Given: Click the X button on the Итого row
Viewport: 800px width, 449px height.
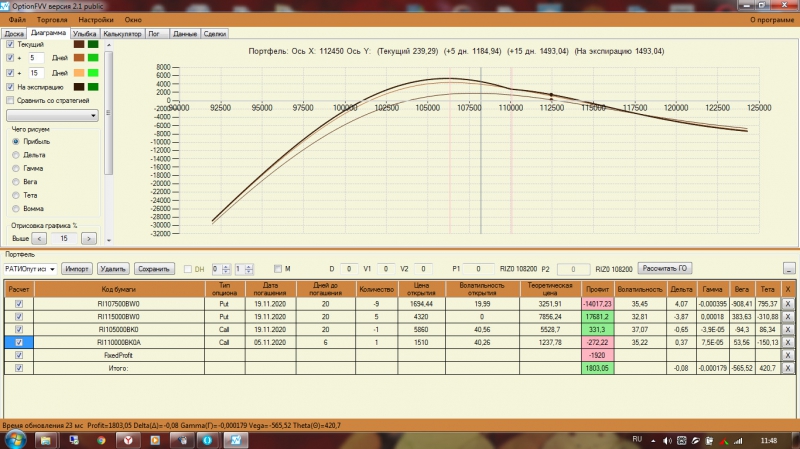Looking at the screenshot, I should pyautogui.click(x=788, y=368).
